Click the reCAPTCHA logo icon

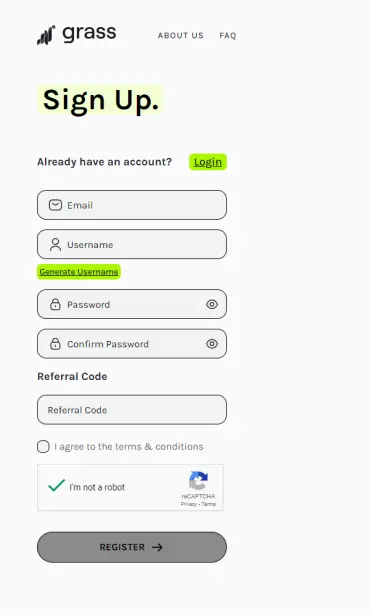tap(198, 480)
